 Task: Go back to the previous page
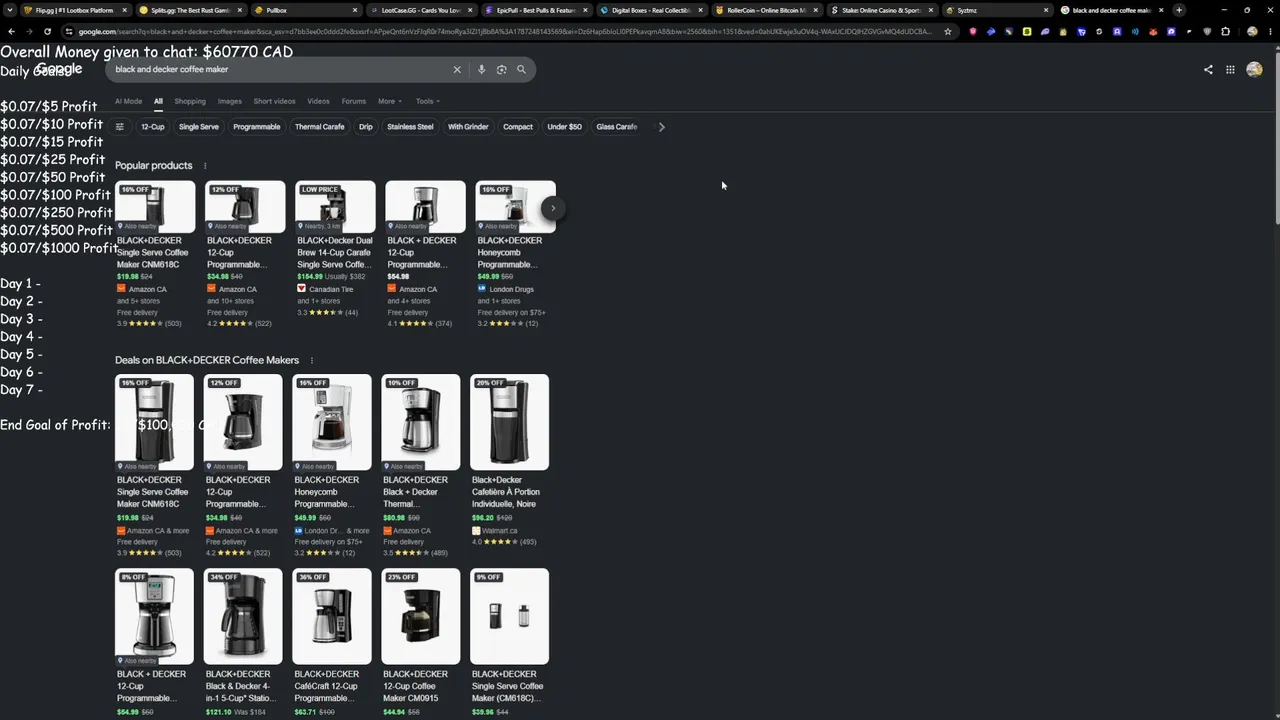click(x=11, y=31)
